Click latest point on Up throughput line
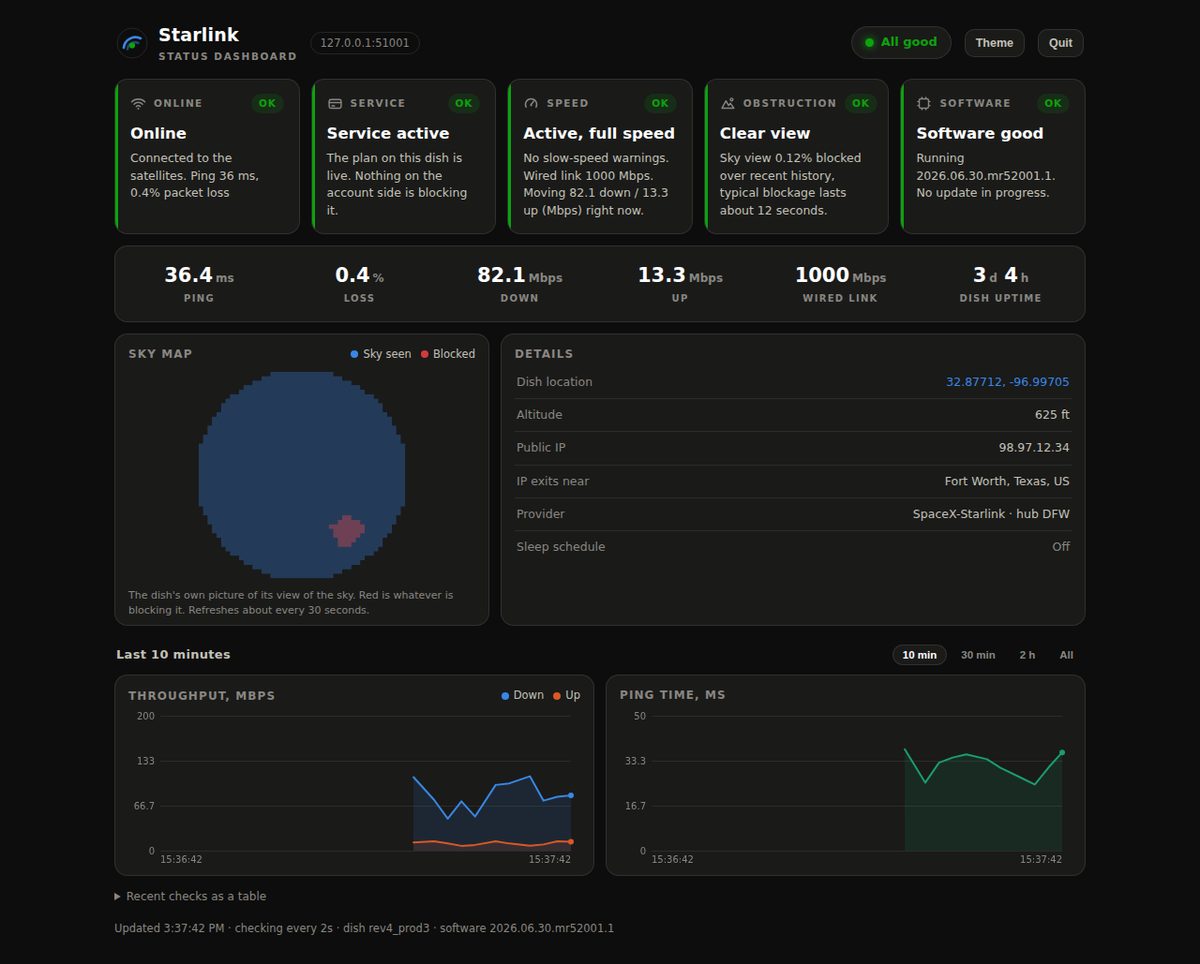Image resolution: width=1200 pixels, height=964 pixels. click(x=571, y=842)
